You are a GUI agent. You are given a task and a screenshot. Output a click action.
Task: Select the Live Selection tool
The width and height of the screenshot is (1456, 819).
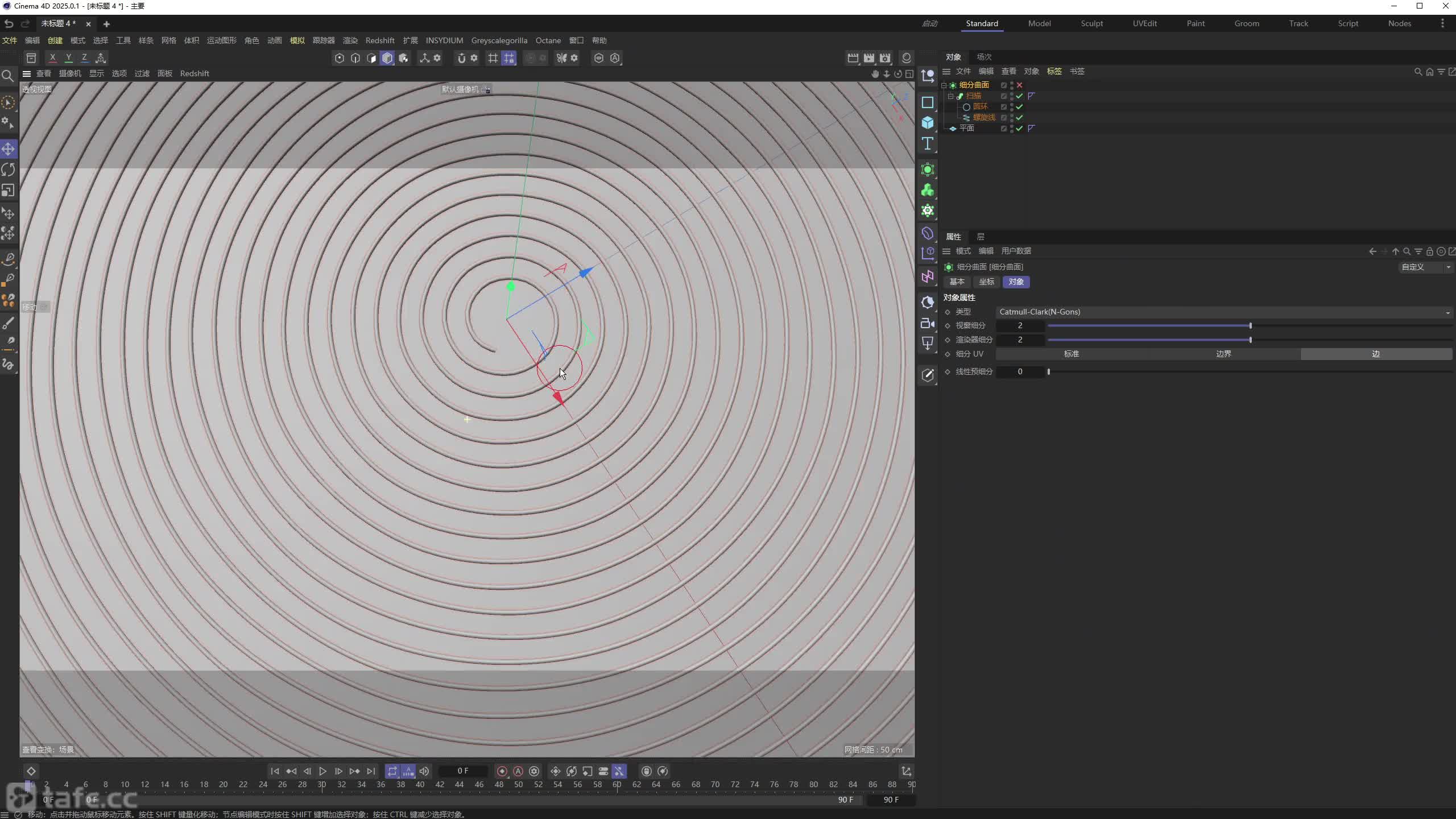[9, 102]
